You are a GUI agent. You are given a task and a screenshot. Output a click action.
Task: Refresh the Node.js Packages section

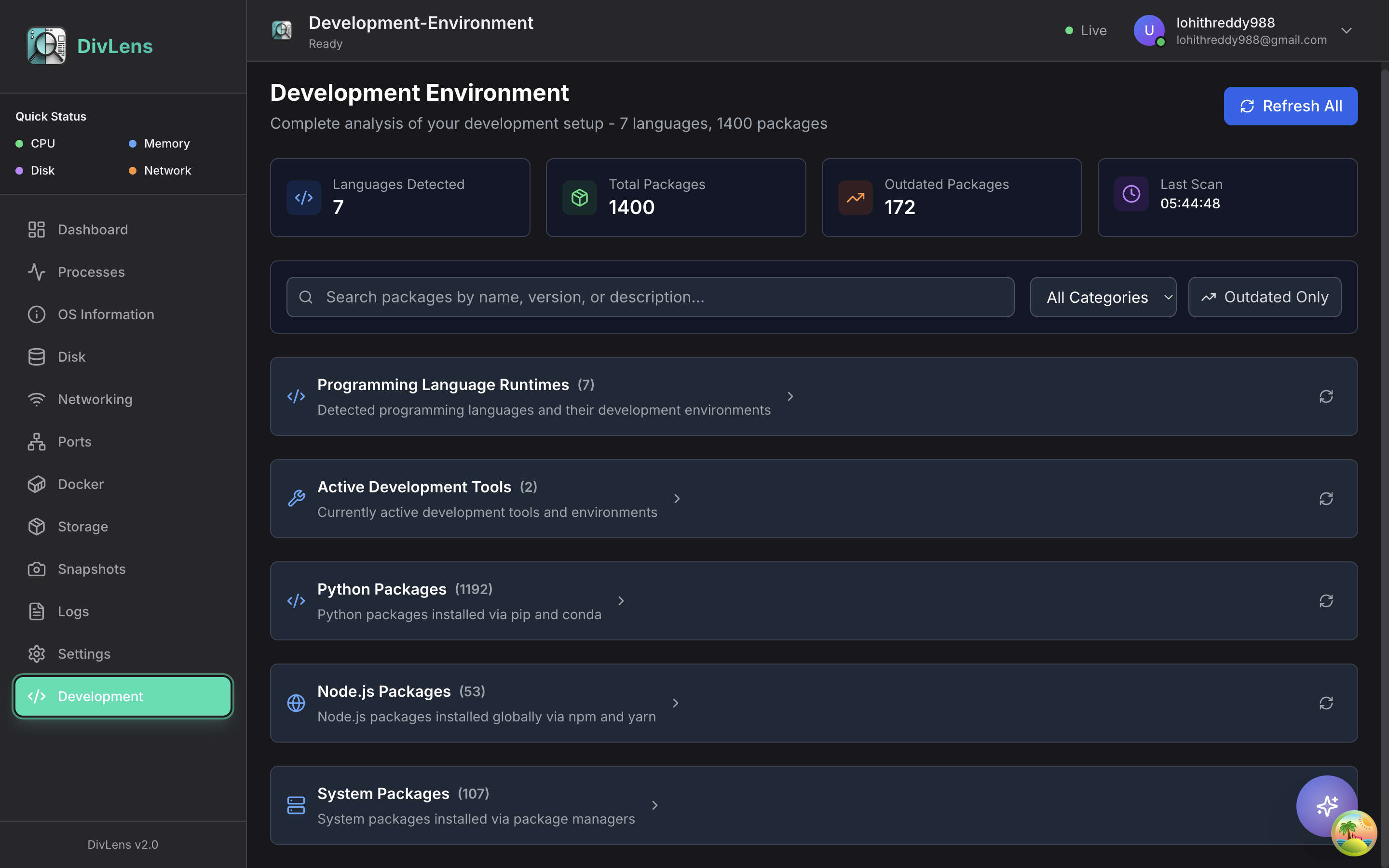coord(1326,703)
